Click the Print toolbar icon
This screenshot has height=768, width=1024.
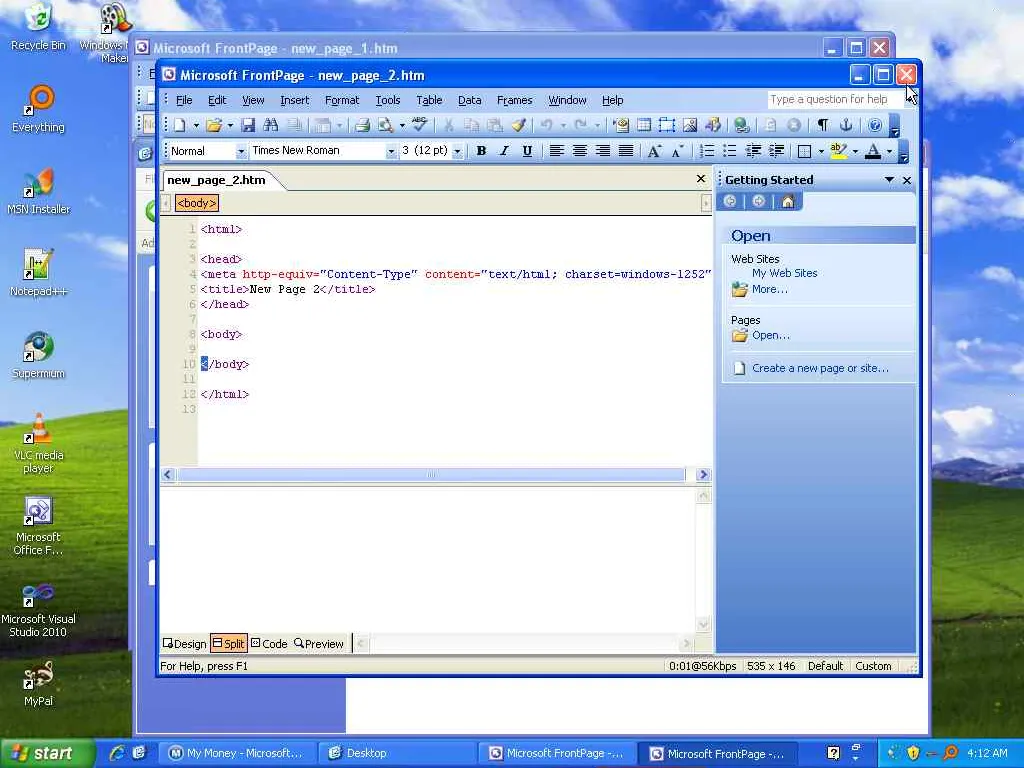tap(362, 125)
